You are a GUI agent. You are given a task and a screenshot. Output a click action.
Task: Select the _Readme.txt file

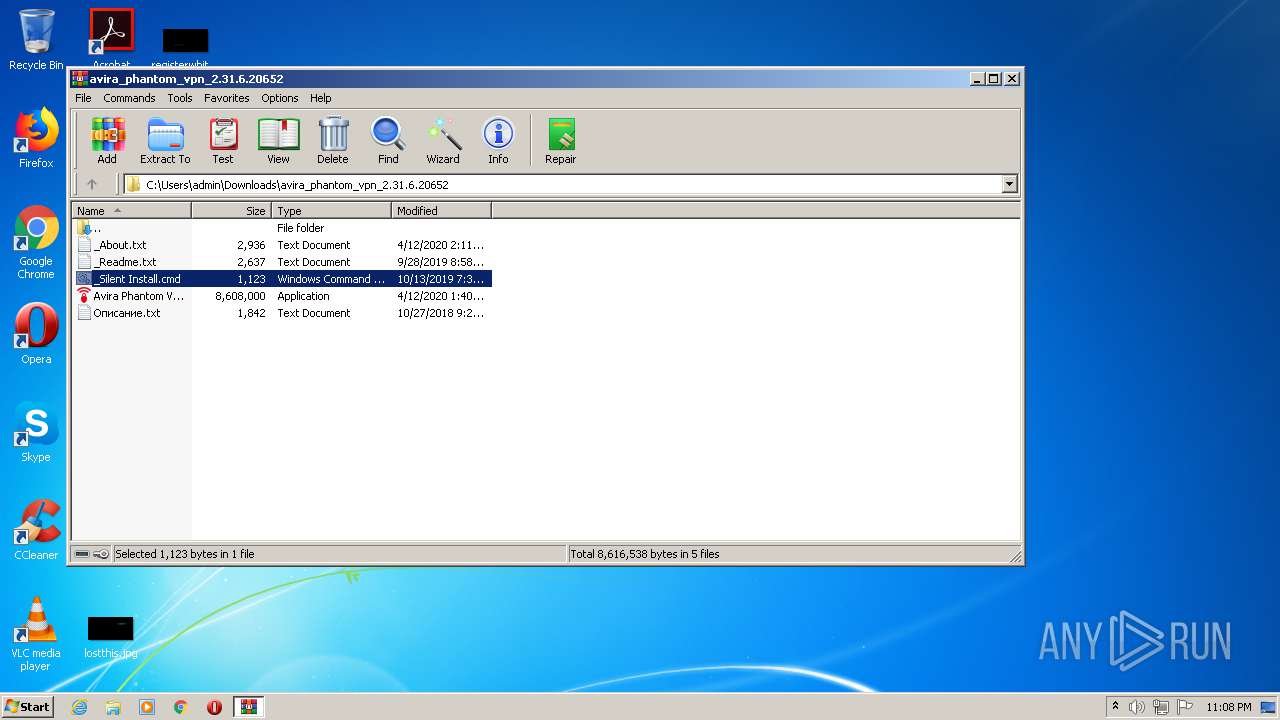point(282,262)
